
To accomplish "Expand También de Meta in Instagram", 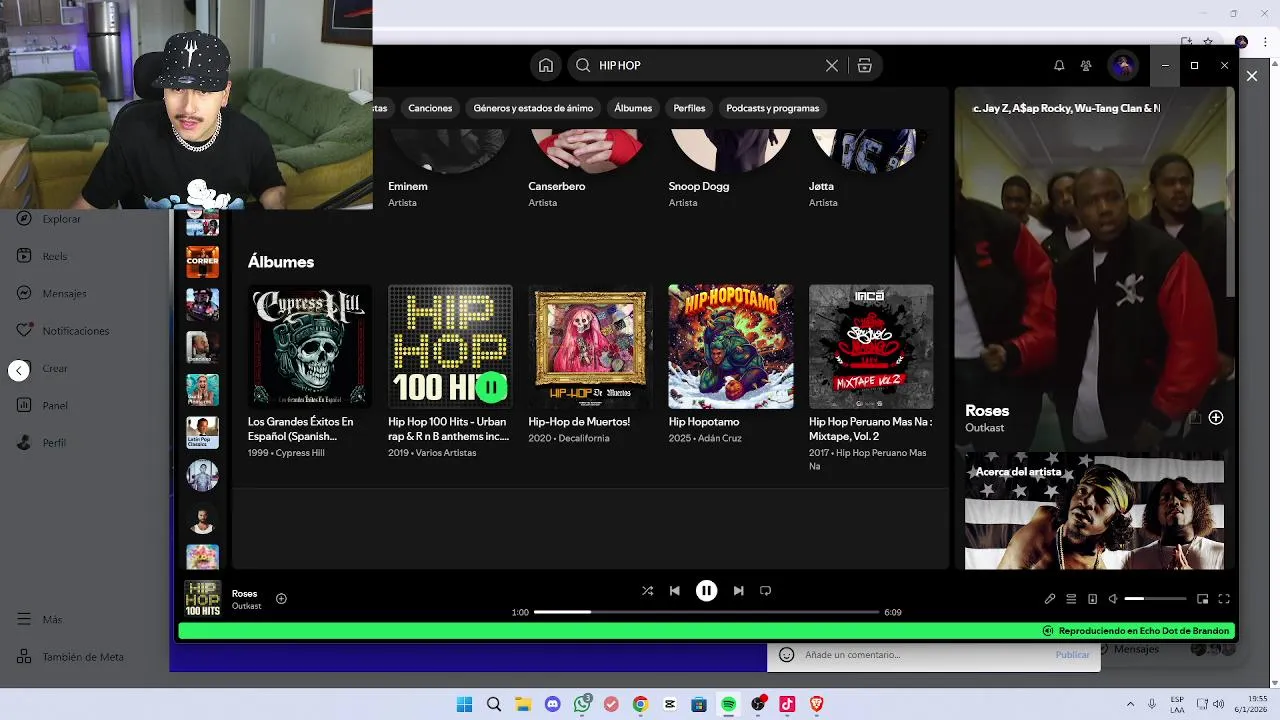I will click(x=70, y=657).
